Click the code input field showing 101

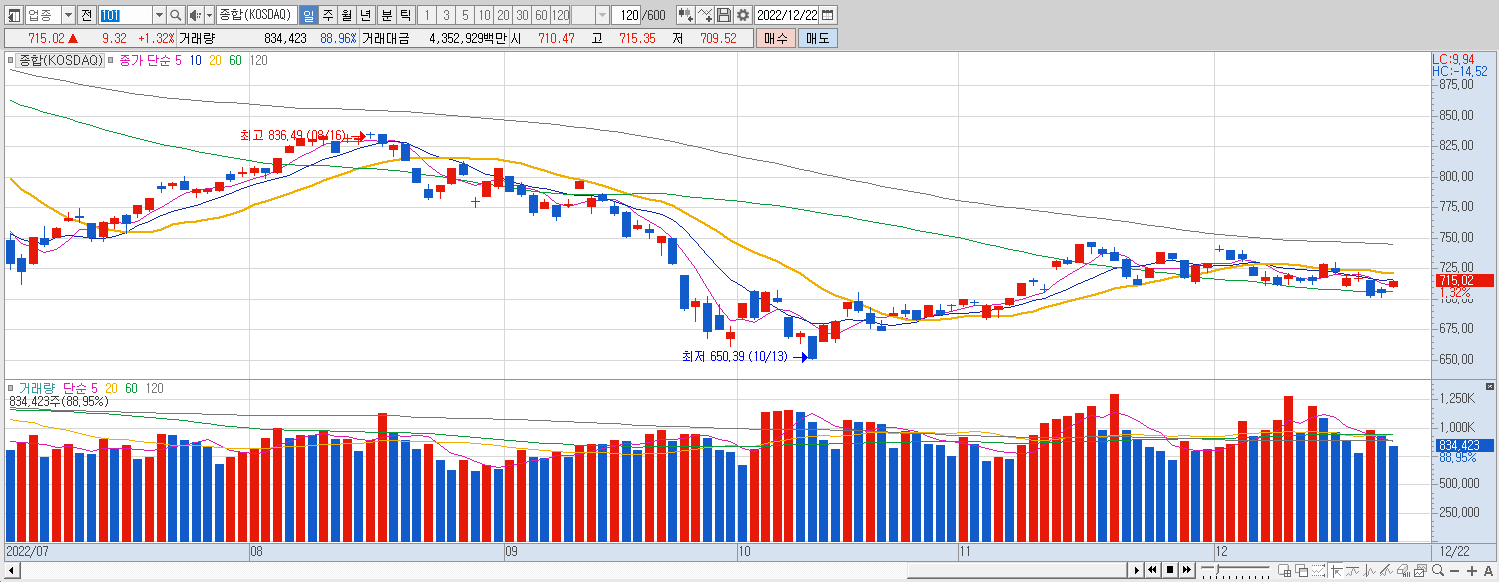click(125, 15)
